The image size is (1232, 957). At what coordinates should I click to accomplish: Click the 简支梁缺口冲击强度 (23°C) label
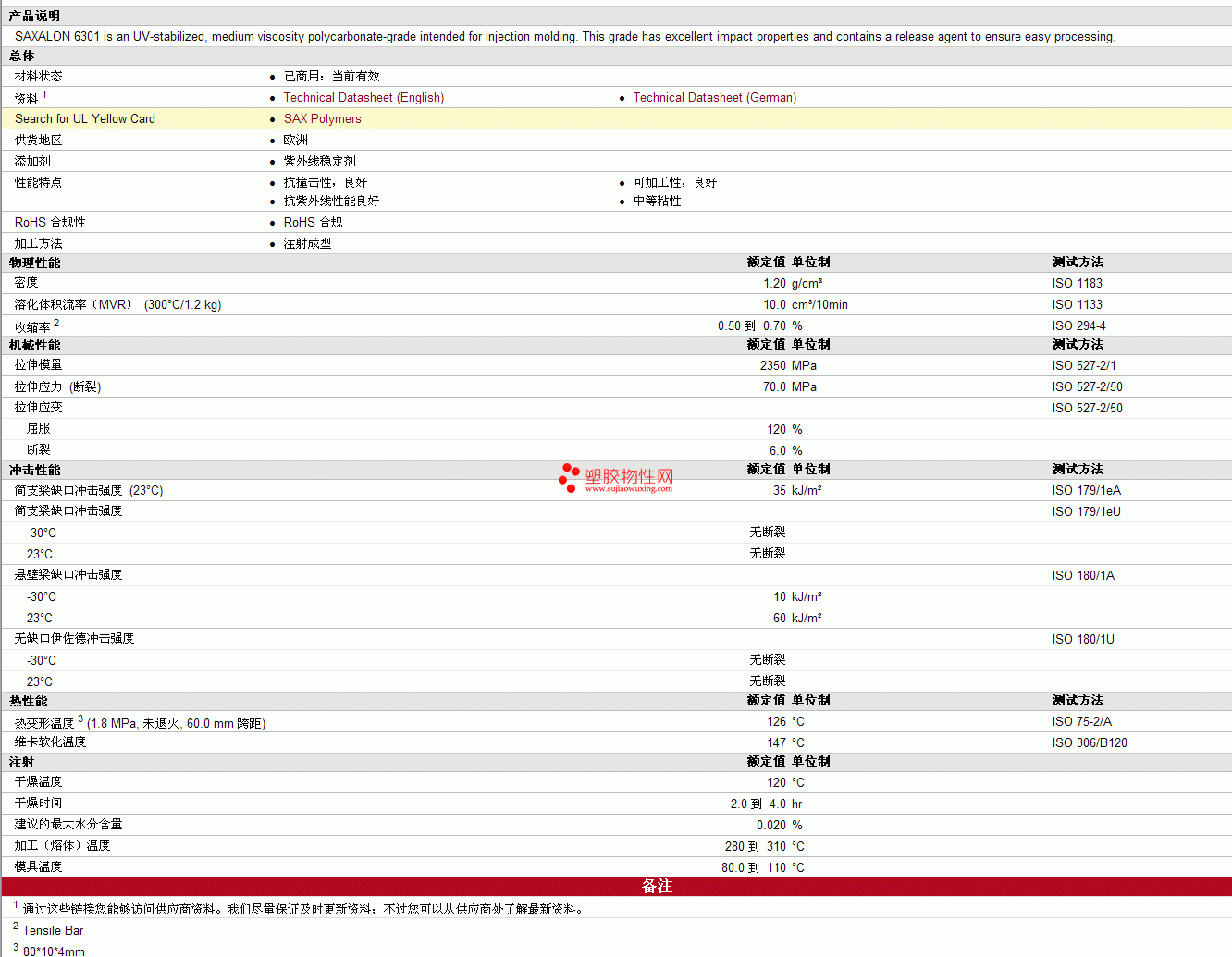tap(89, 491)
